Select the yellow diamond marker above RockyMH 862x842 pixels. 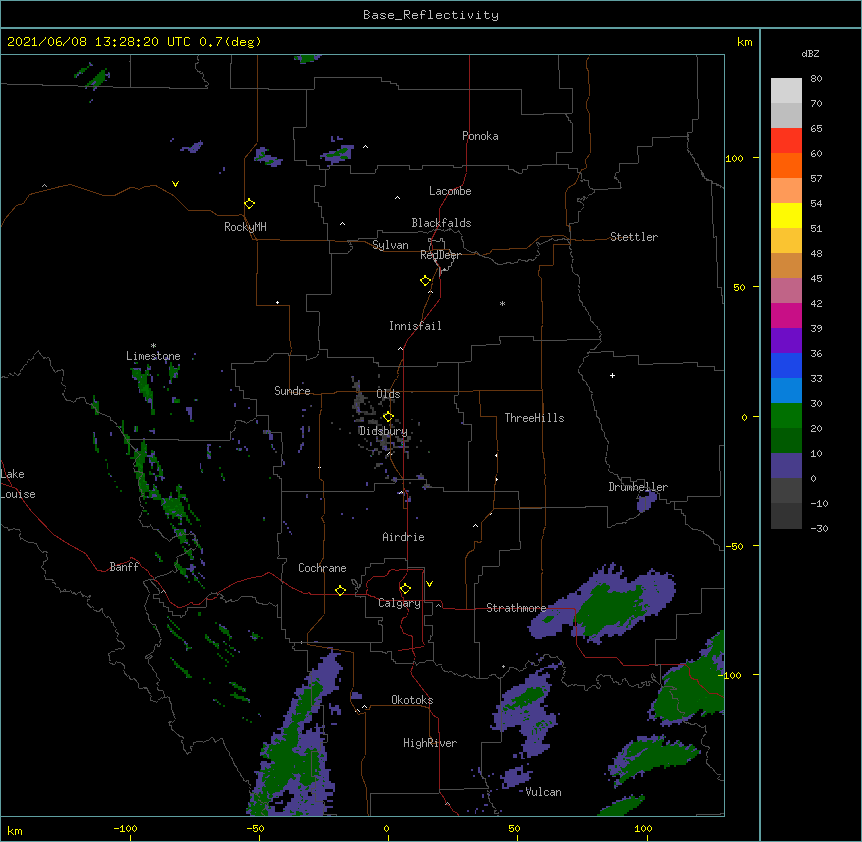pos(250,203)
